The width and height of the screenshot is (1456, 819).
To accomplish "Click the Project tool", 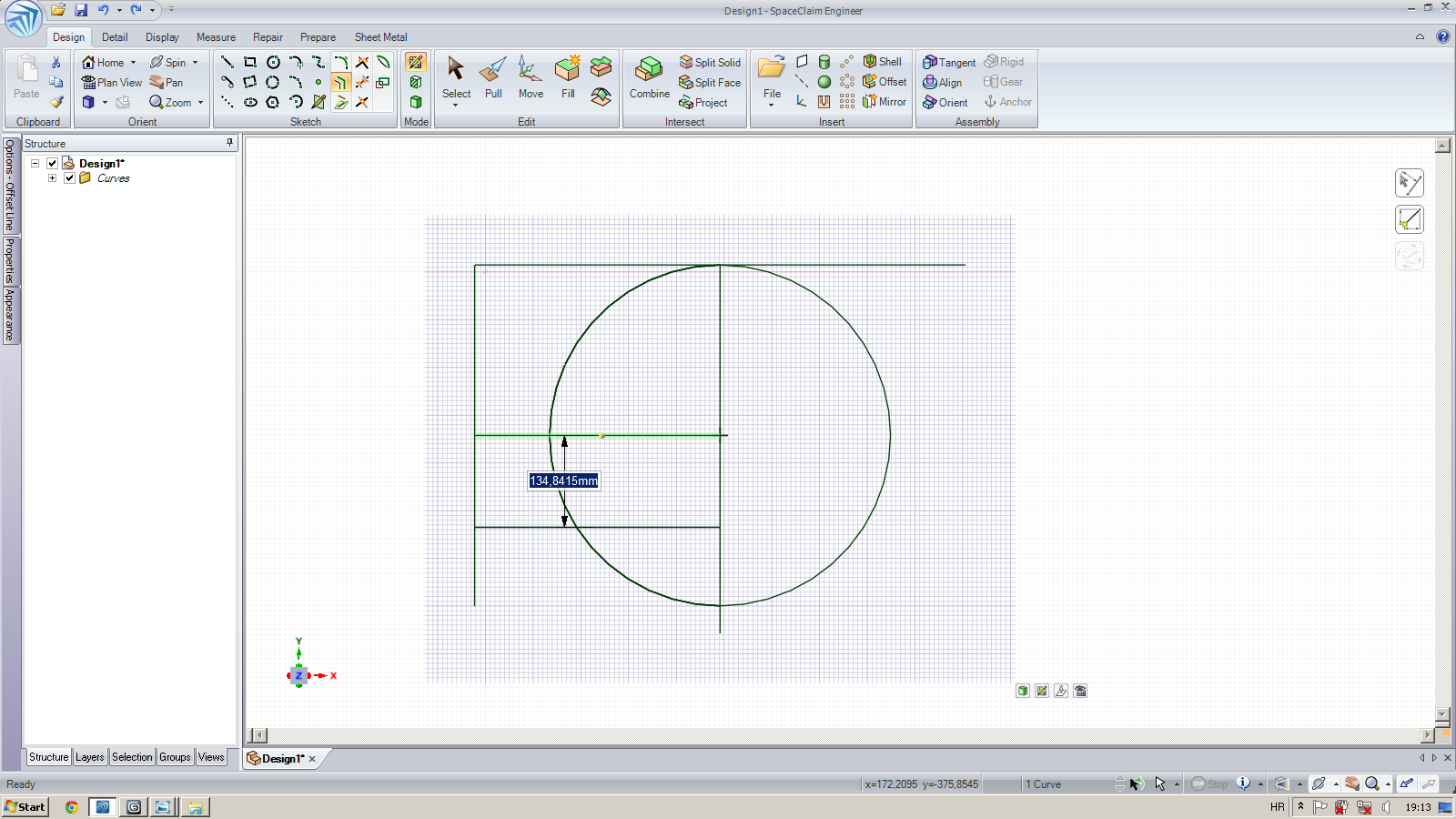I will pos(703,102).
